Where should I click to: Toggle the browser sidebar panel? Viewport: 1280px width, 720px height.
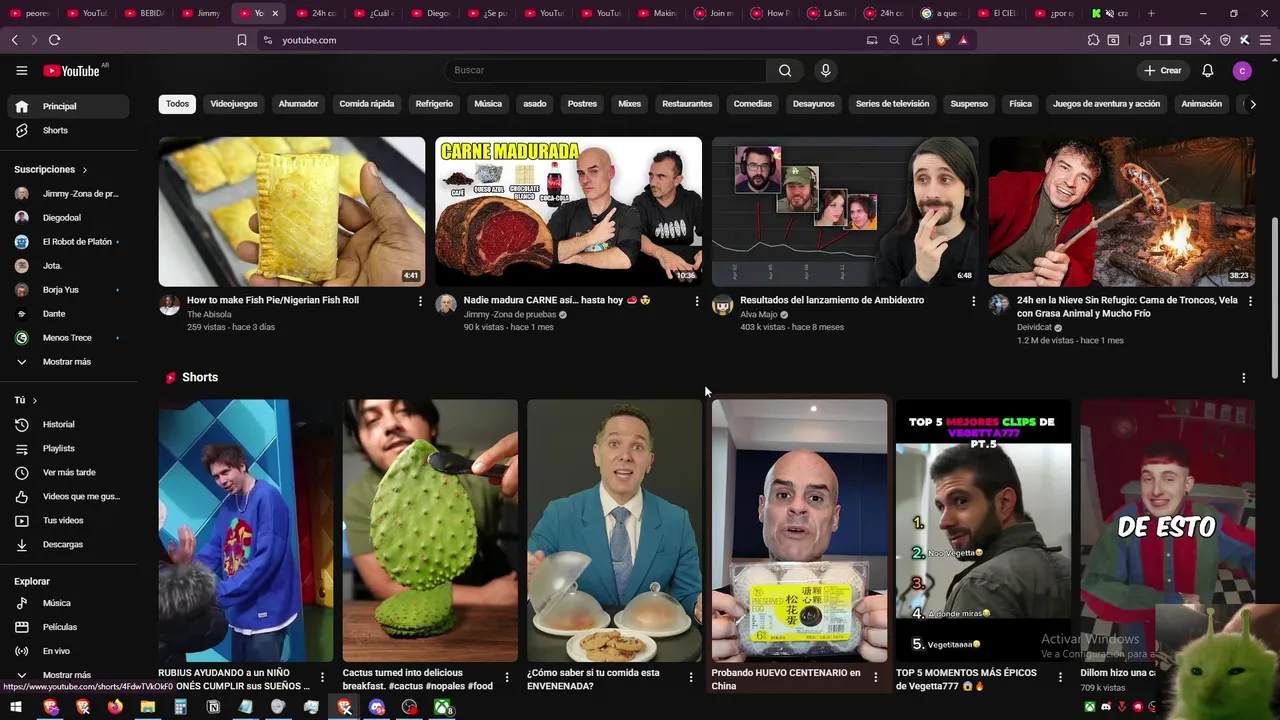pyautogui.click(x=1165, y=40)
